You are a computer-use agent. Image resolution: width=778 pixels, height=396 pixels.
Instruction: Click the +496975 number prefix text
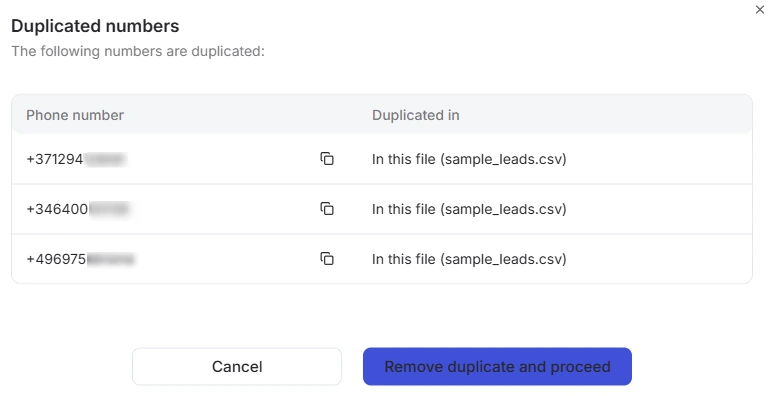pos(56,260)
